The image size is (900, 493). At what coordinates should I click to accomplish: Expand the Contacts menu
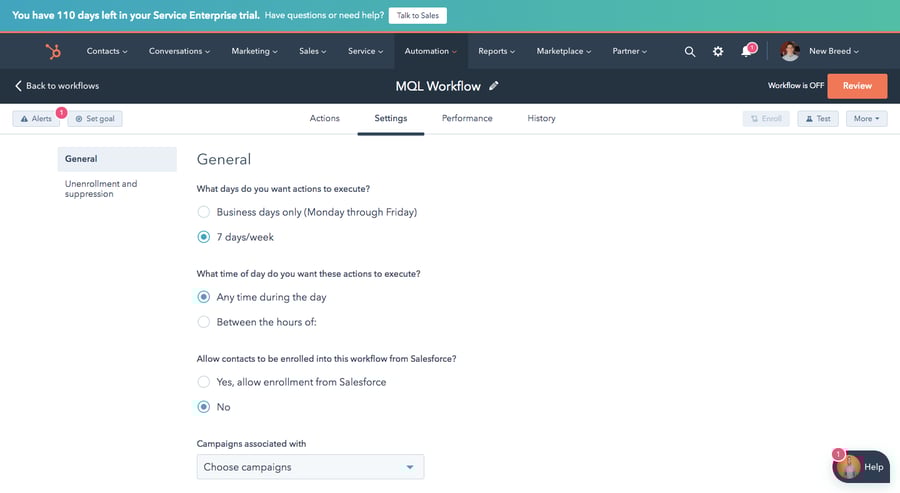tap(107, 51)
